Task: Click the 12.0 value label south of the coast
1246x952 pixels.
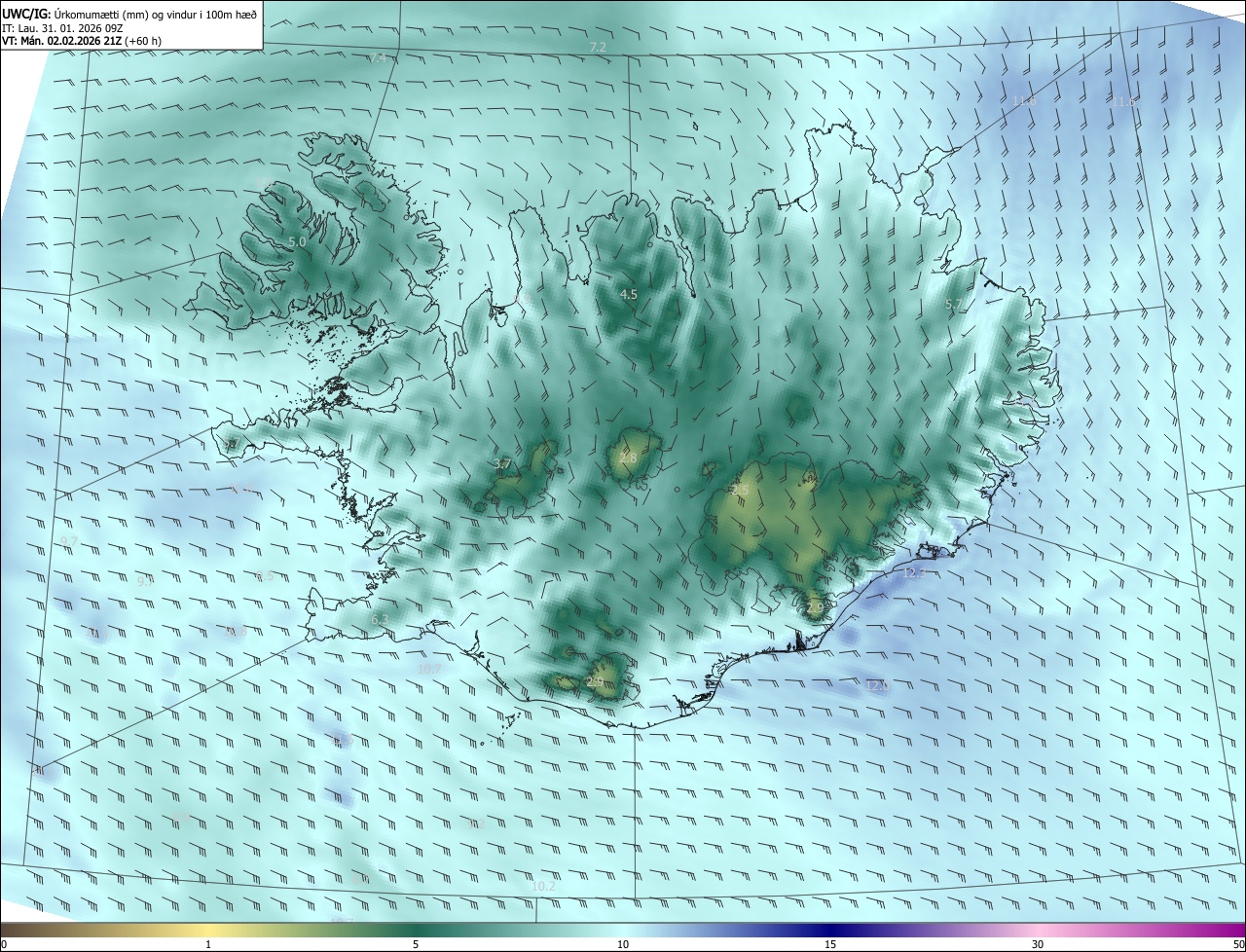Action: pyautogui.click(x=877, y=685)
